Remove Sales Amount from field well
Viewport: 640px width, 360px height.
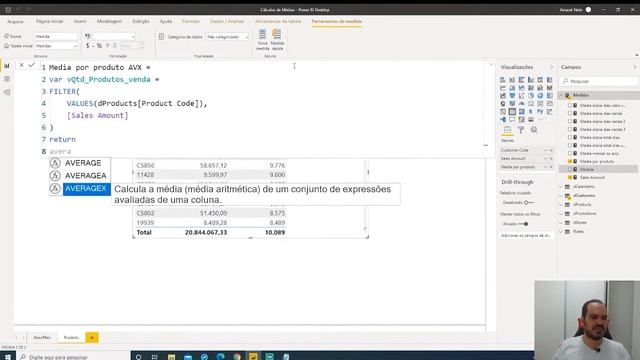tap(551, 158)
